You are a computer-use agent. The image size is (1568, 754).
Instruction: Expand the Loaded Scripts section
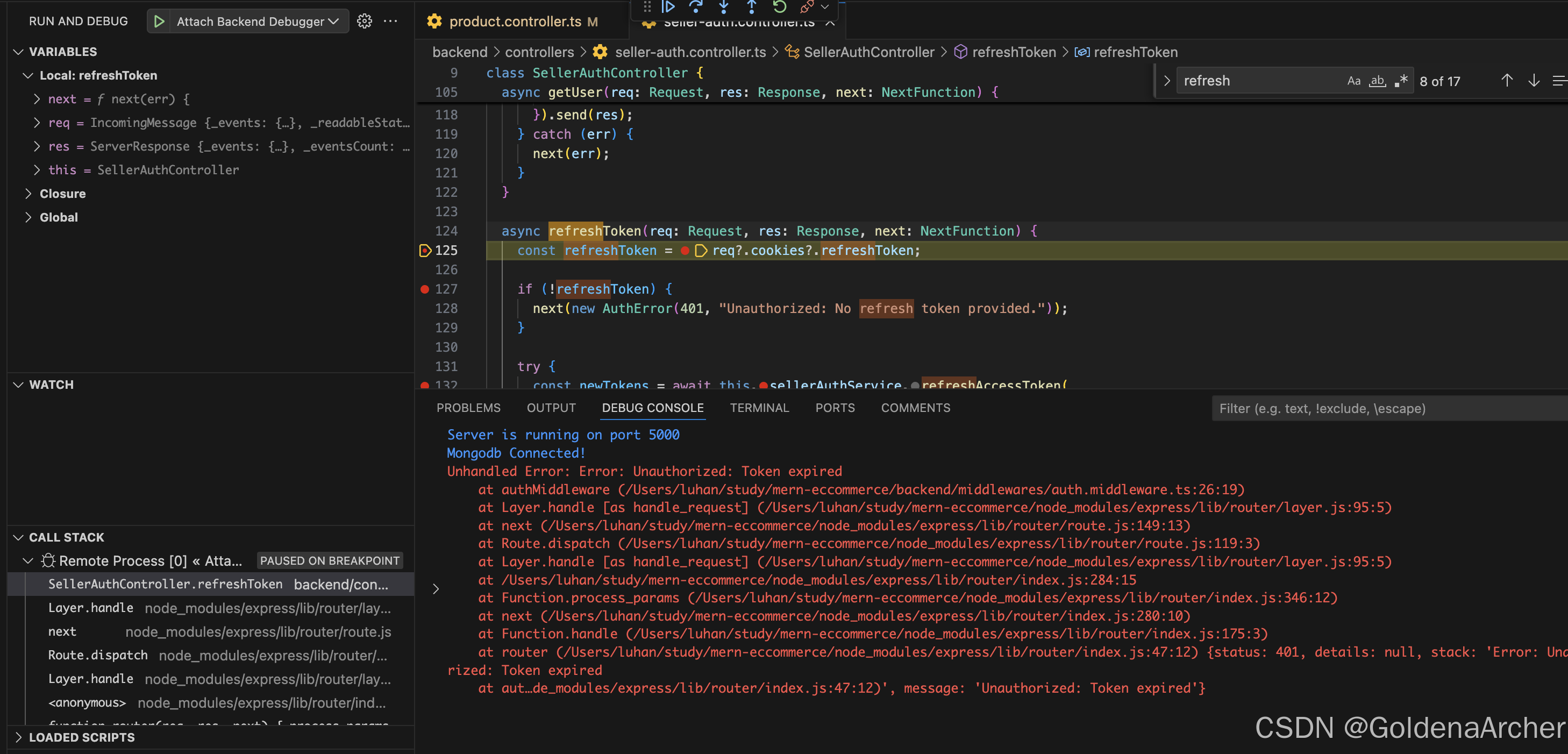coord(82,737)
